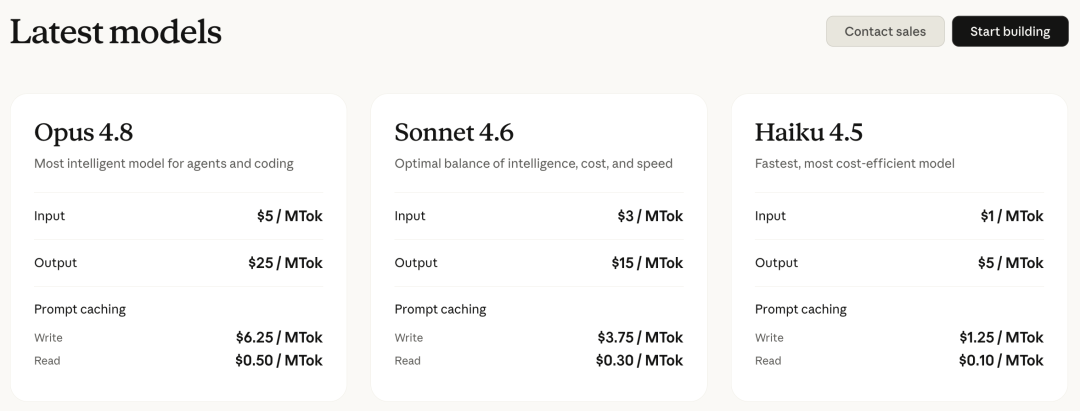
Task: Click Opus 4.8 cache write price $6.25
Action: (x=279, y=337)
